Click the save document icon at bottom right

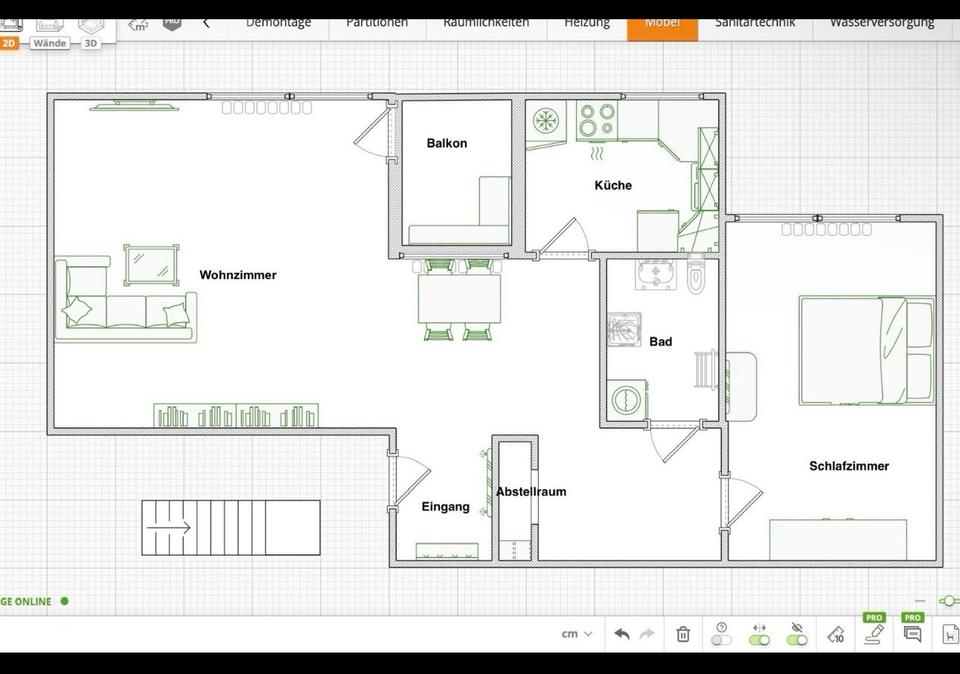[949, 634]
